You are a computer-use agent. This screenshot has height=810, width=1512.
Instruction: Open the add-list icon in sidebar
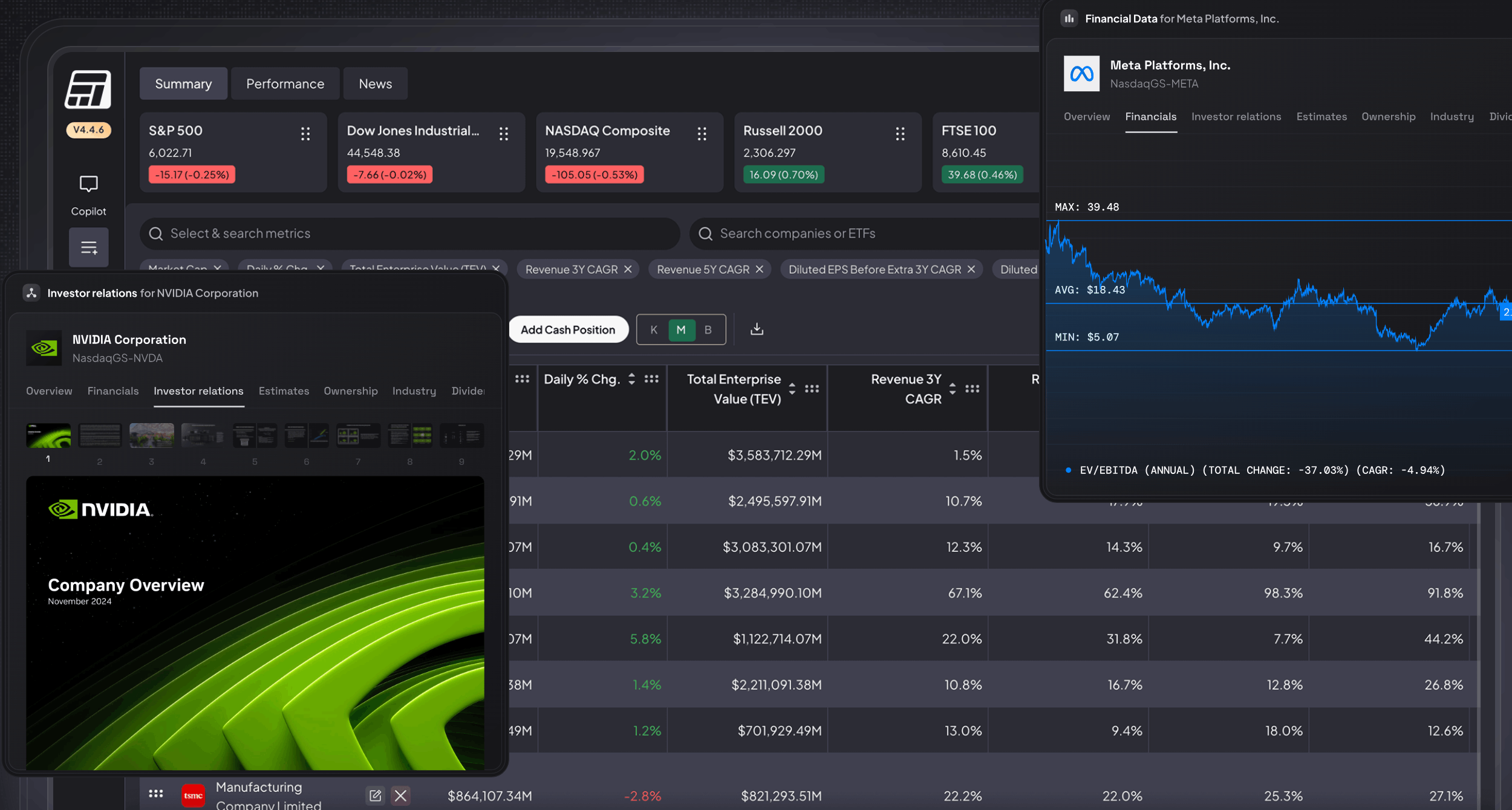coord(89,247)
